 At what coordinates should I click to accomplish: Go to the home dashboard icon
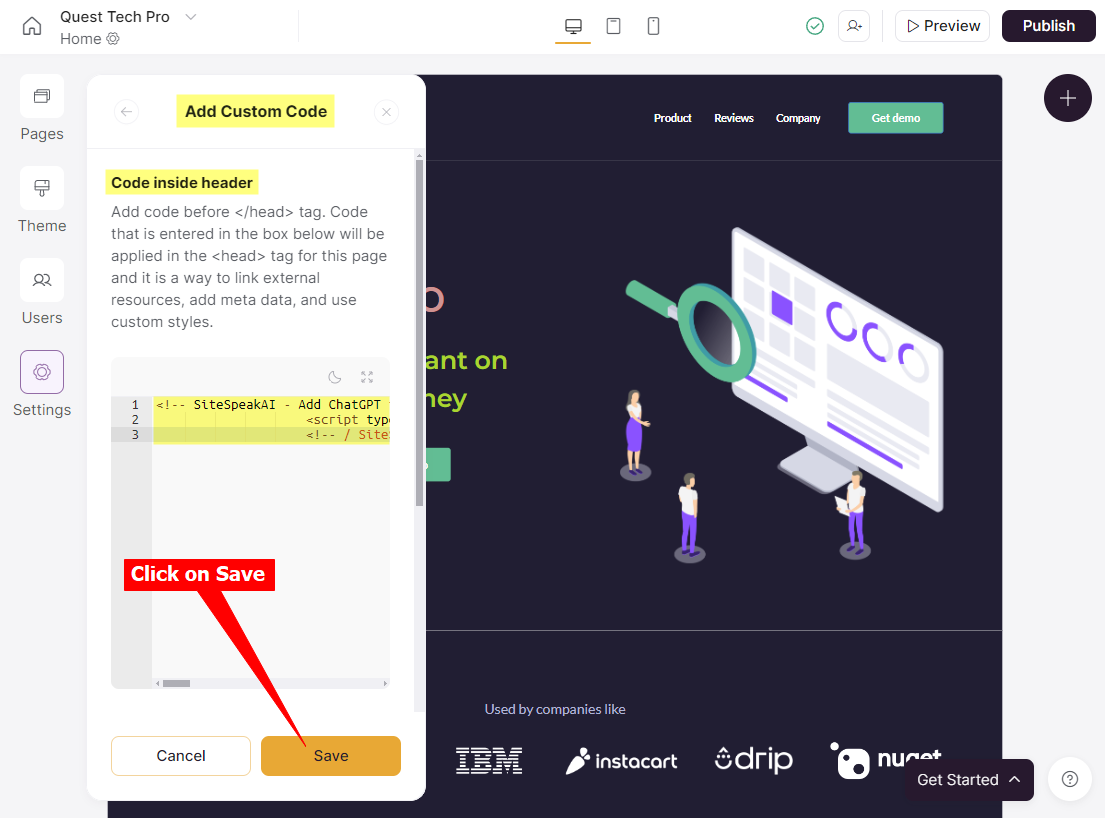point(32,27)
